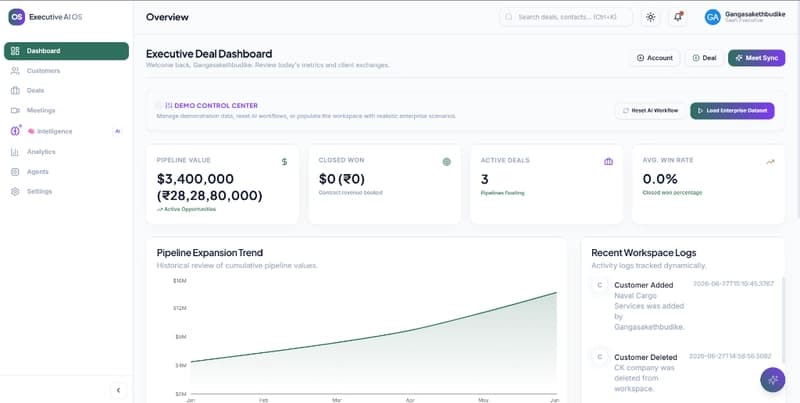Image resolution: width=800 pixels, height=403 pixels.
Task: Click the trend icon on Avg. Win Rate card
Action: coord(770,162)
